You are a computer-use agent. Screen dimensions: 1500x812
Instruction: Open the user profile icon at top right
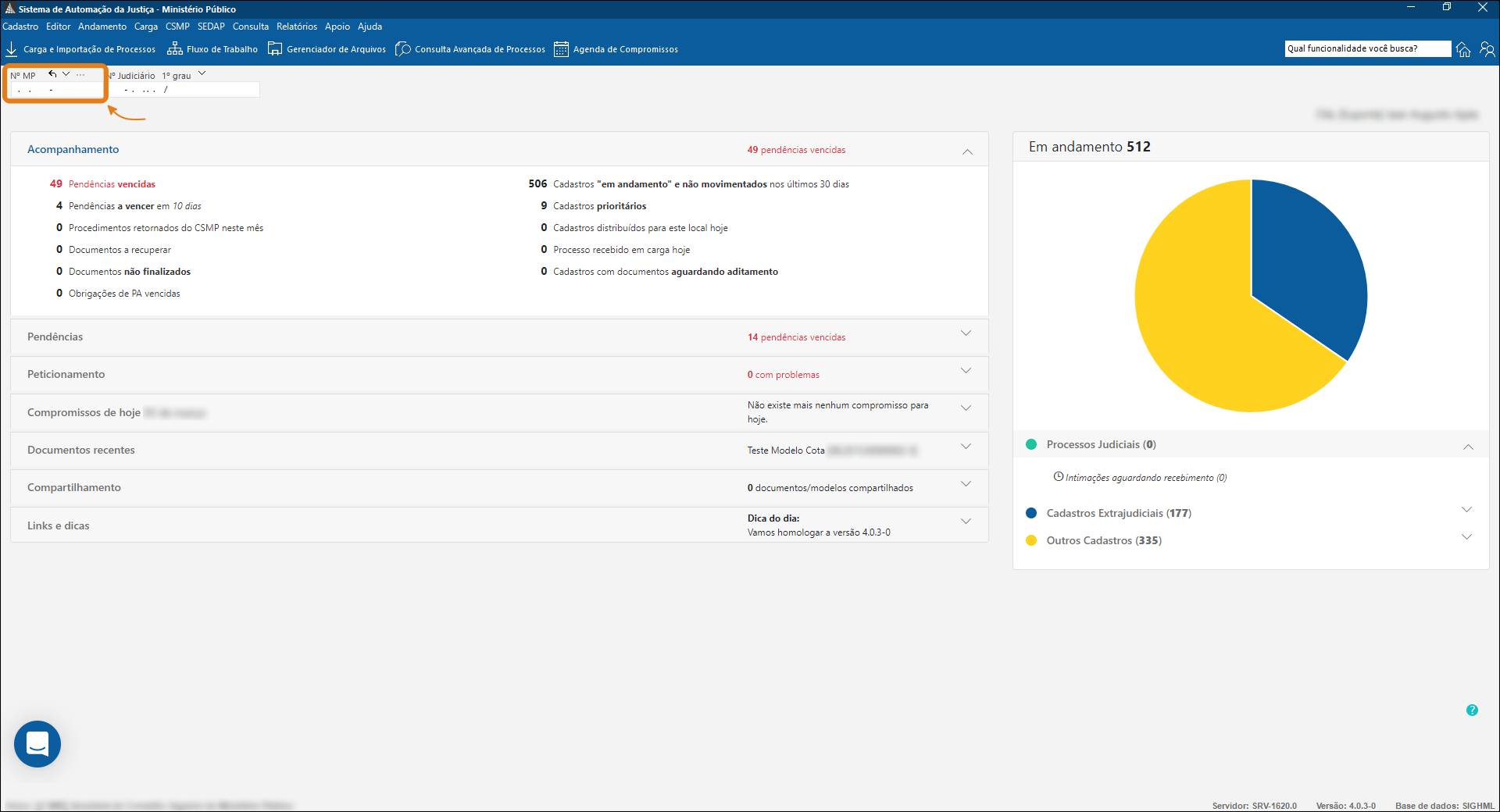pyautogui.click(x=1487, y=49)
